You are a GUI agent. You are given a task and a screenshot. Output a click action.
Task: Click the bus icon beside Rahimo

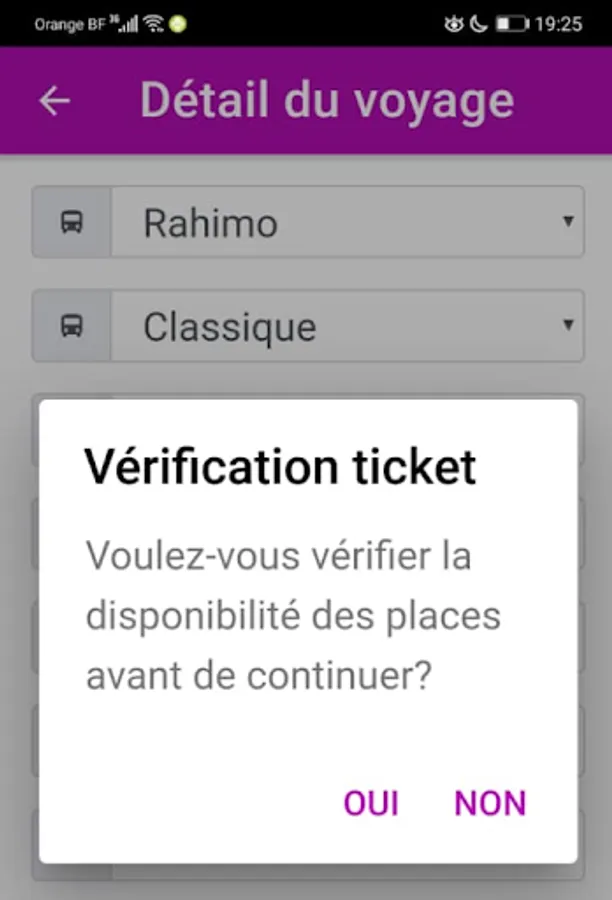pos(72,222)
